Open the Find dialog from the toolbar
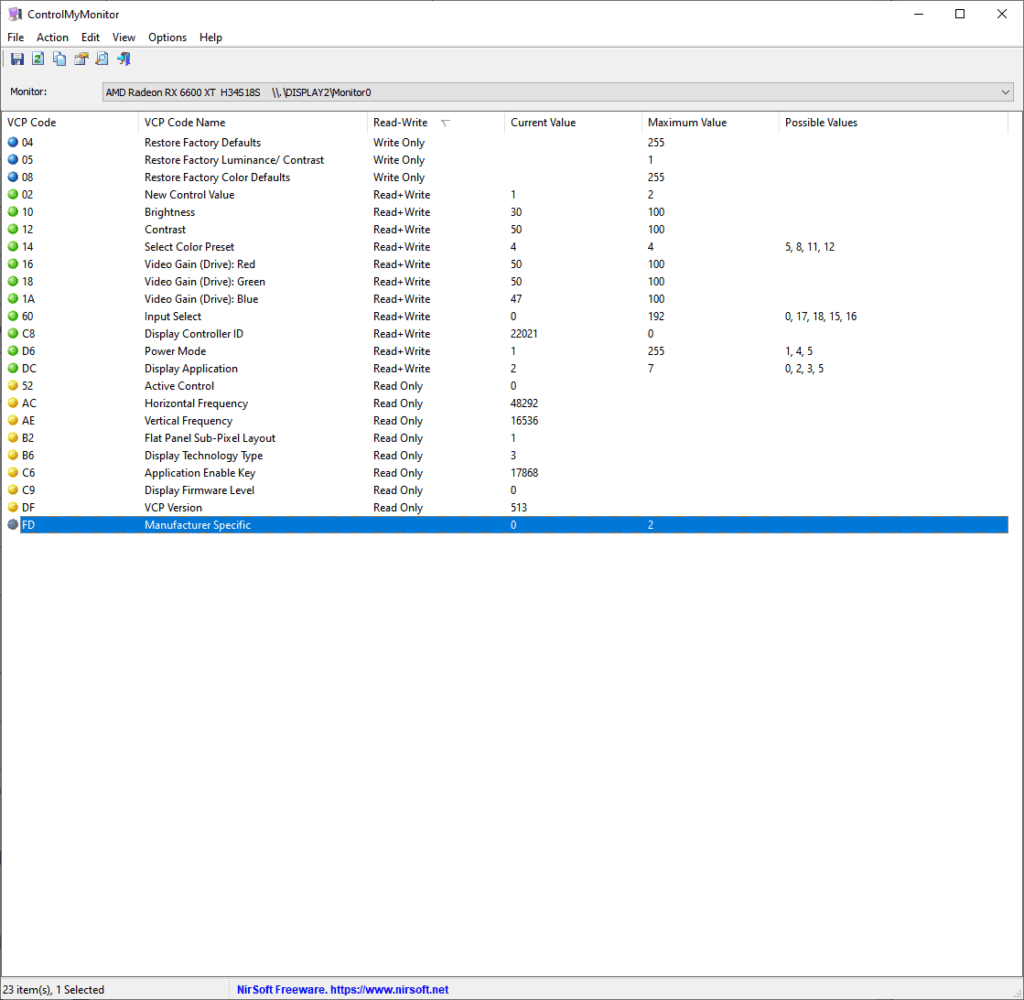The width and height of the screenshot is (1024, 1000). [x=101, y=58]
